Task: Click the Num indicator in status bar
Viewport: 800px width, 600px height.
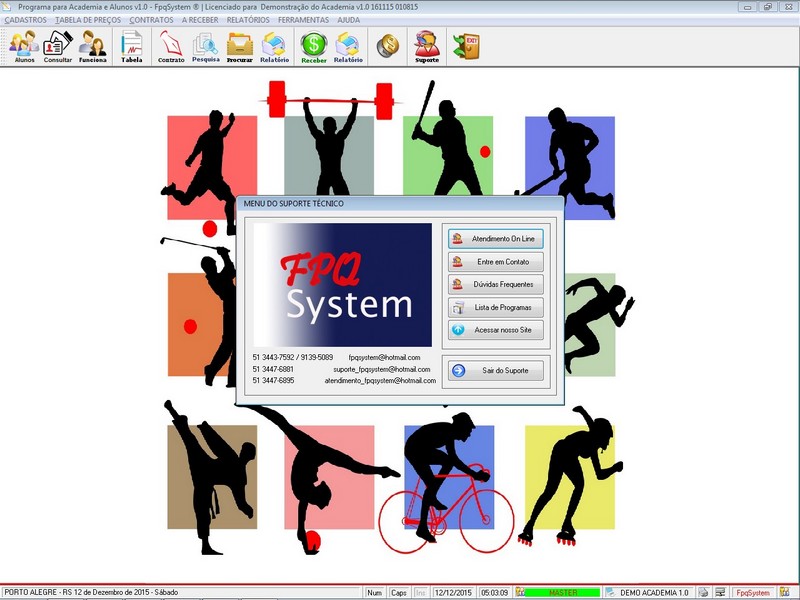Action: (x=374, y=593)
